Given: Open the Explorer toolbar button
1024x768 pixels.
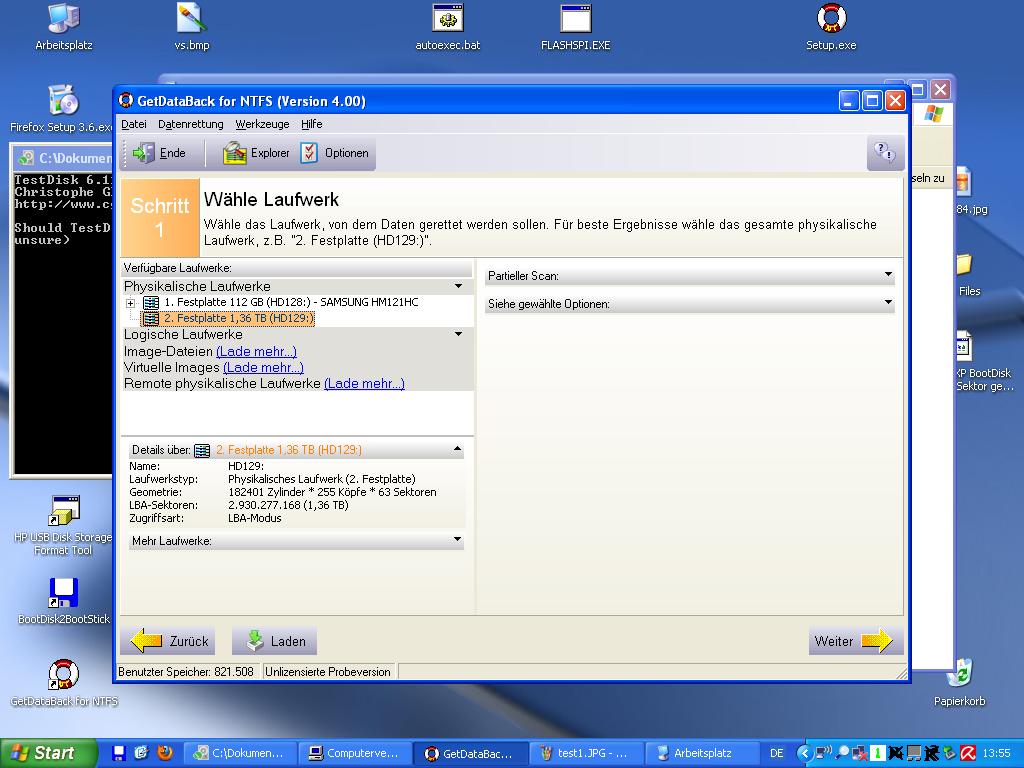Looking at the screenshot, I should (x=255, y=153).
